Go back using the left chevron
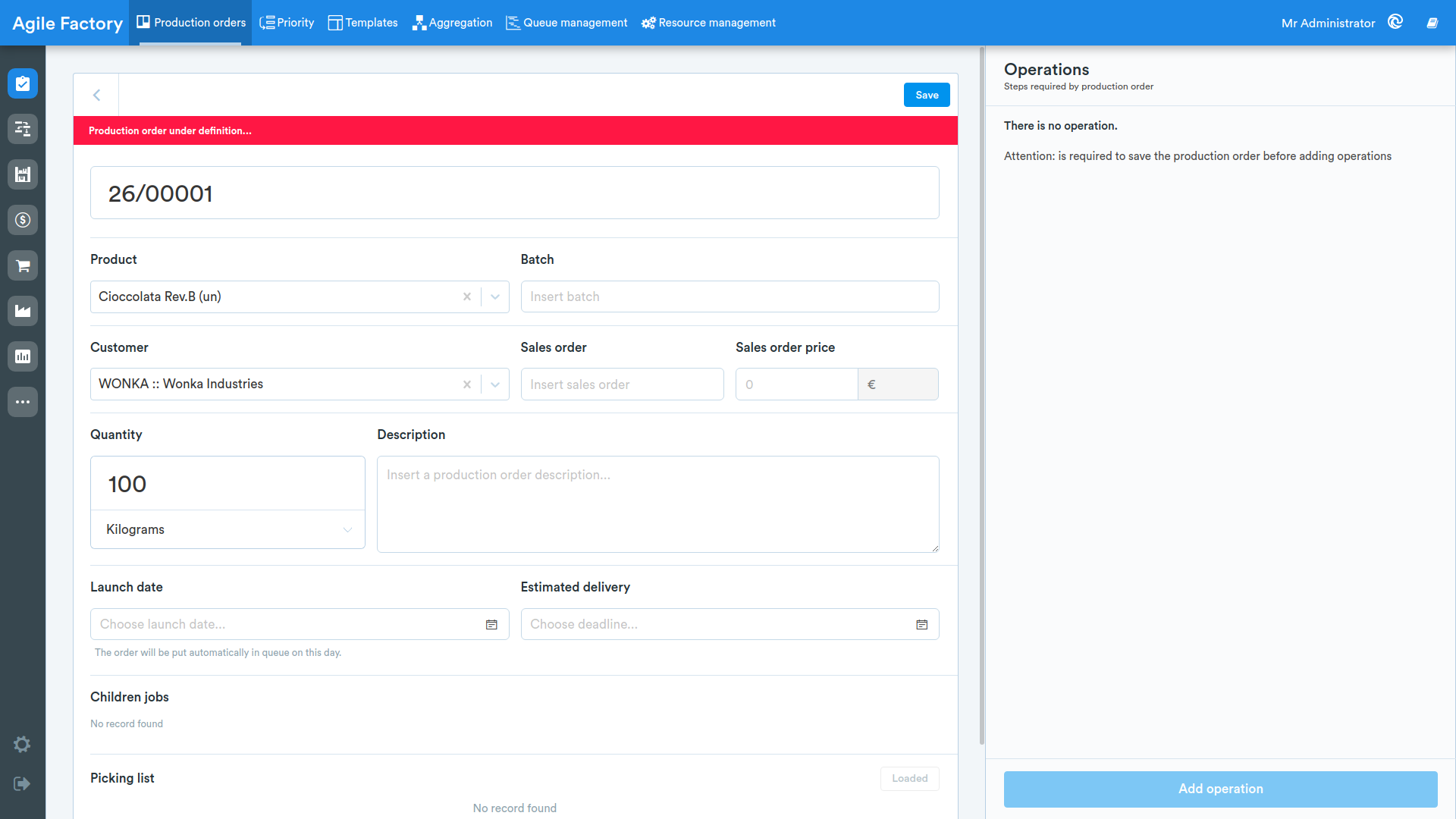 coord(96,95)
